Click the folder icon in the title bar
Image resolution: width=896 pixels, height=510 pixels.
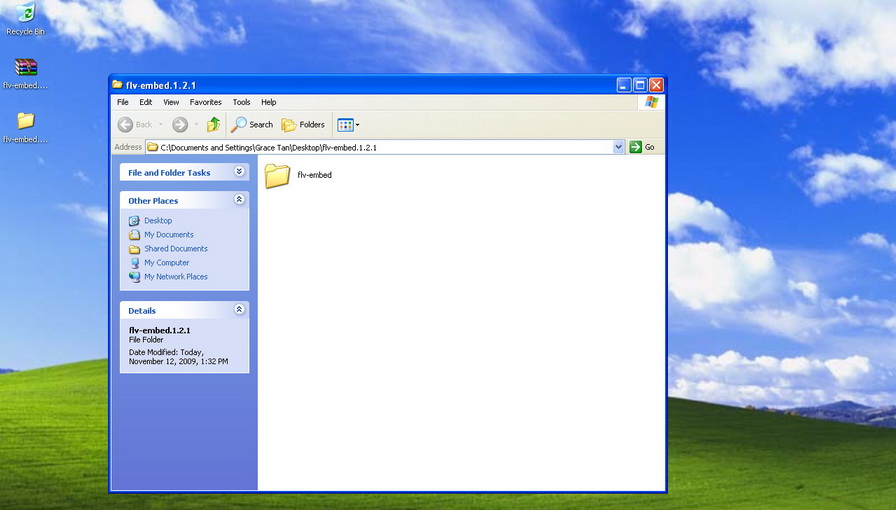[x=117, y=85]
